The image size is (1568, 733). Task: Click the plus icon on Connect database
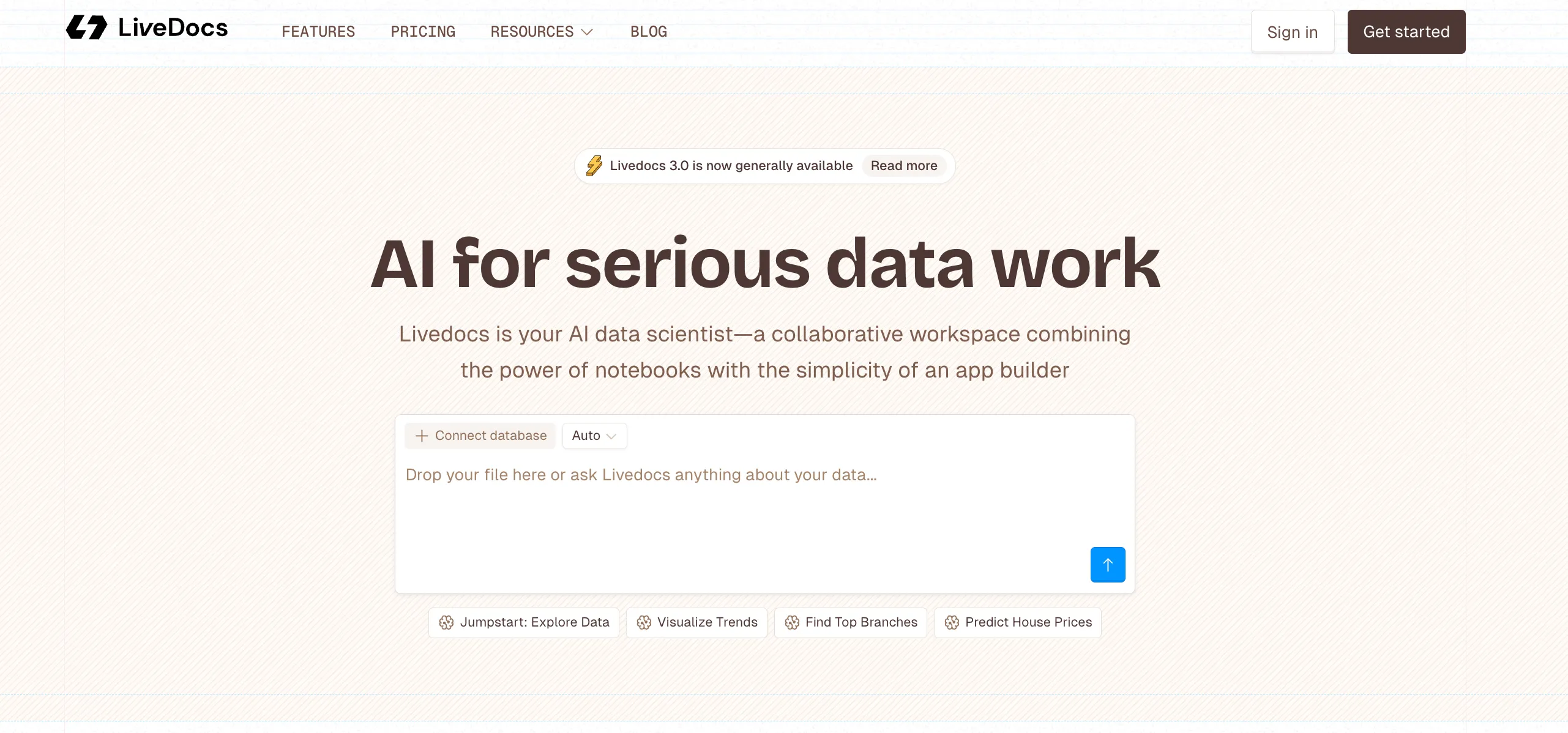click(421, 436)
